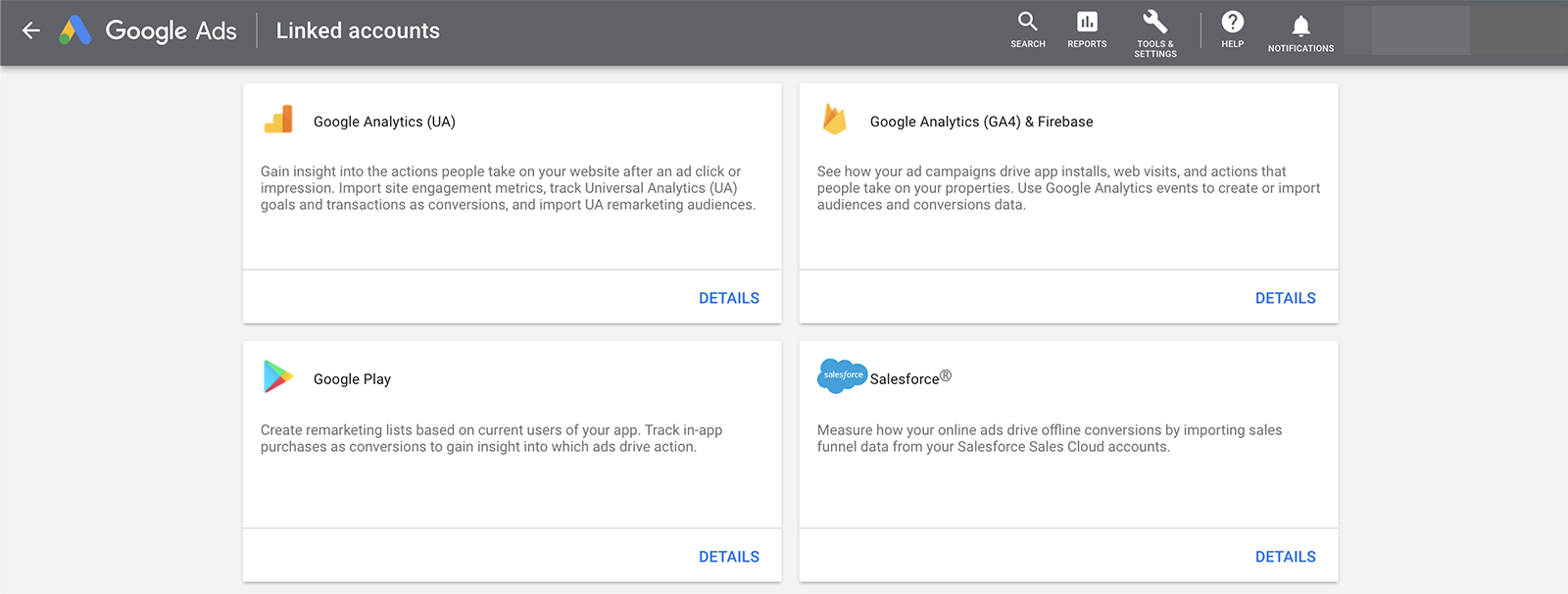Viewport: 1568px width, 594px height.
Task: Click the Google Play triangle icon
Action: (x=278, y=377)
